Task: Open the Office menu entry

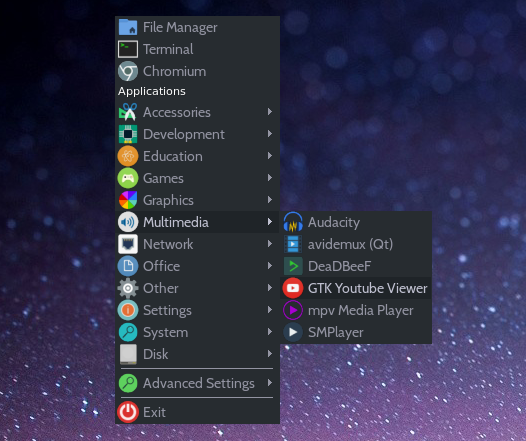Action: pos(197,266)
